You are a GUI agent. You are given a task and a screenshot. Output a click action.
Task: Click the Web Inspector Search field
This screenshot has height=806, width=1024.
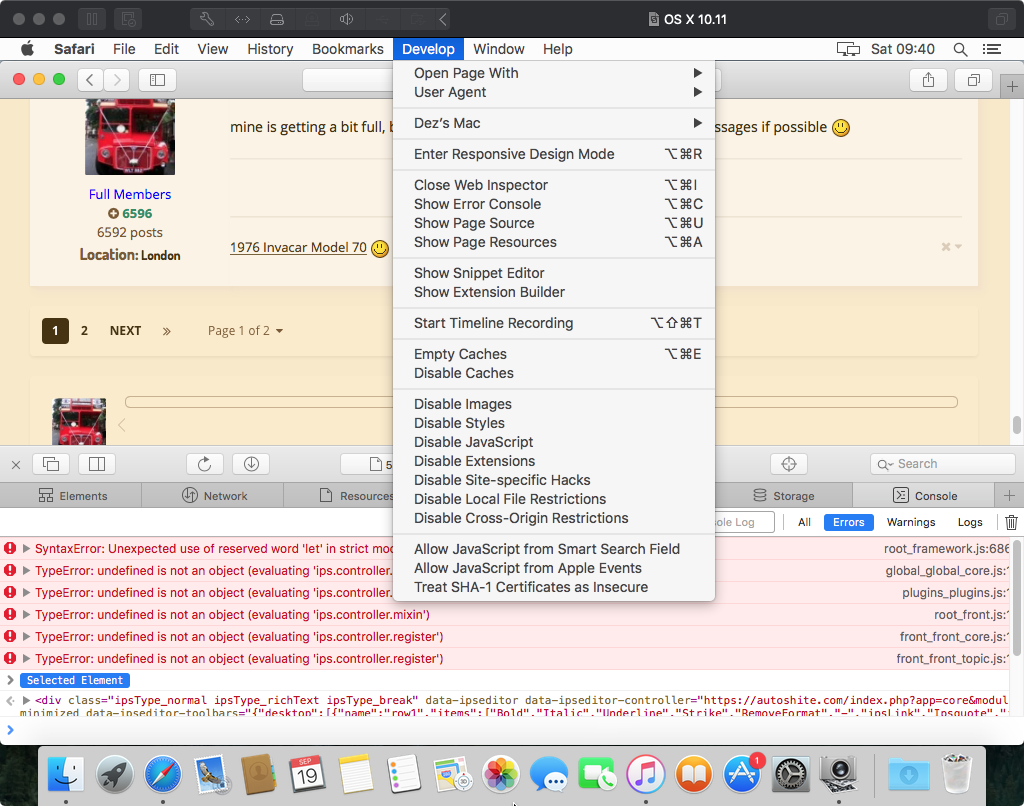click(942, 464)
